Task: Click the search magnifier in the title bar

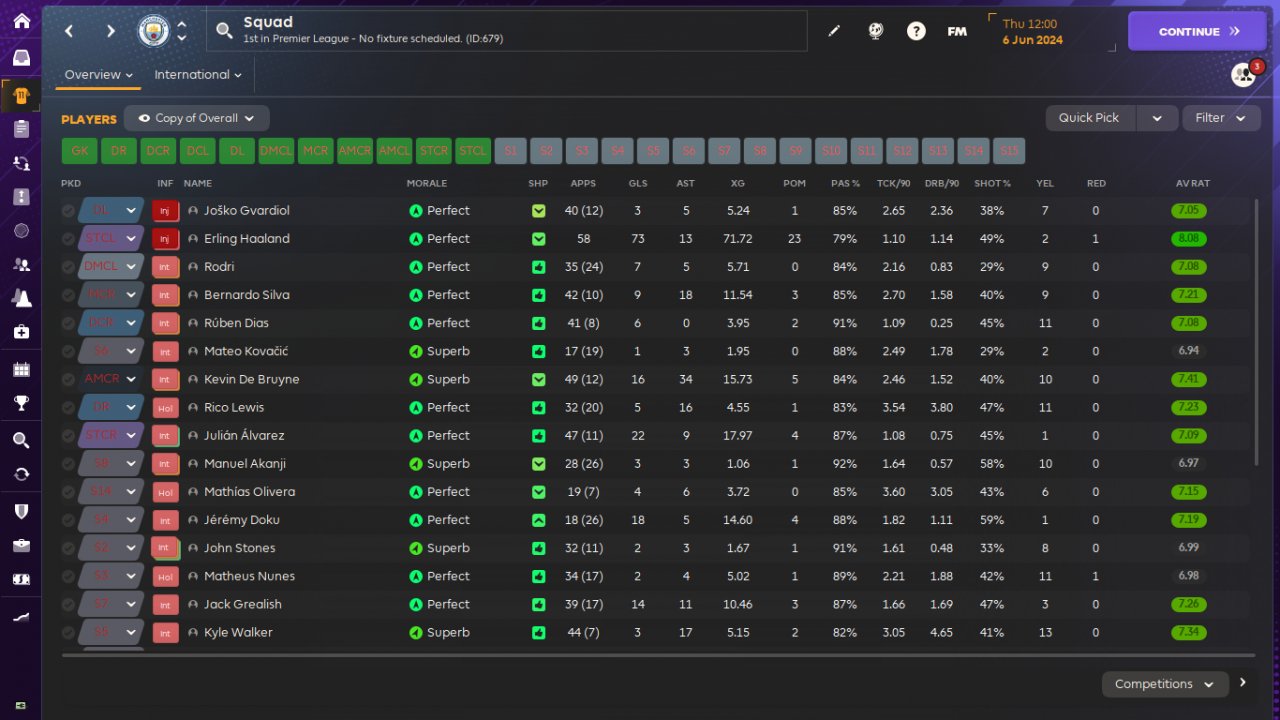Action: point(224,31)
